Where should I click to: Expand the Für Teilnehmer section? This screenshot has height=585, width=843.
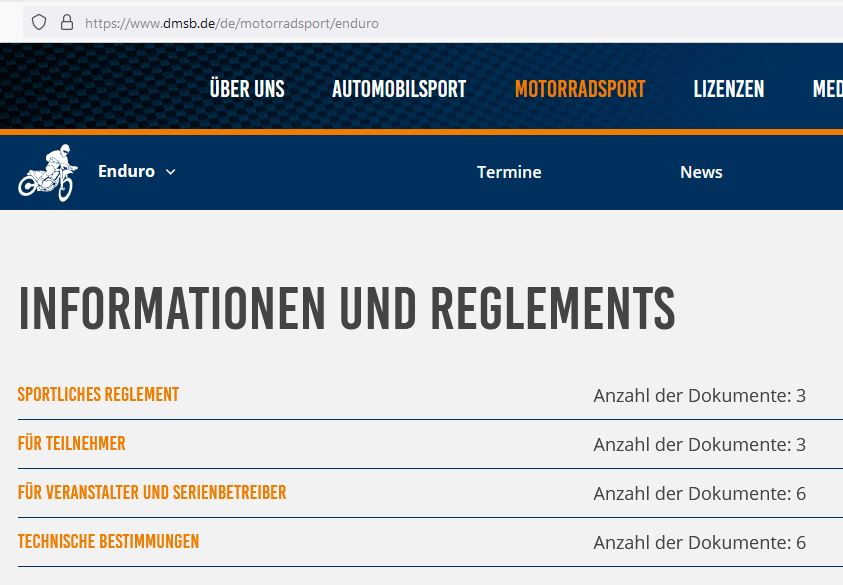point(72,444)
